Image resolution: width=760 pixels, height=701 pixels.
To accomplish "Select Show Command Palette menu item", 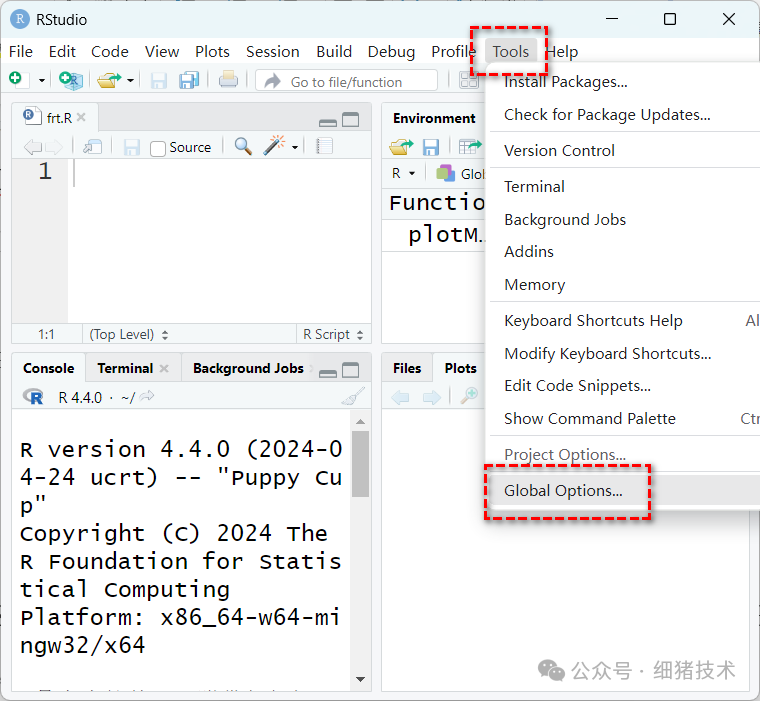I will point(624,418).
